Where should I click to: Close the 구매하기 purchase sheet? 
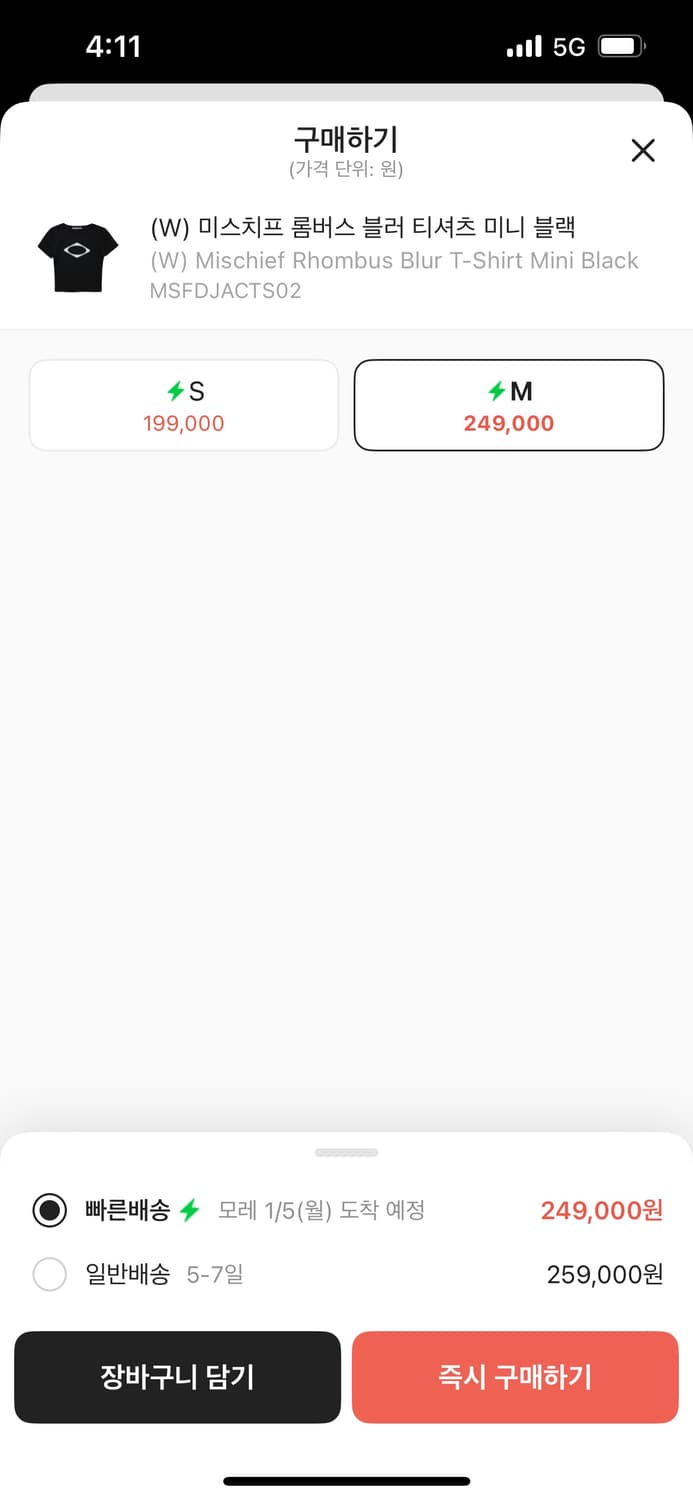[x=643, y=151]
